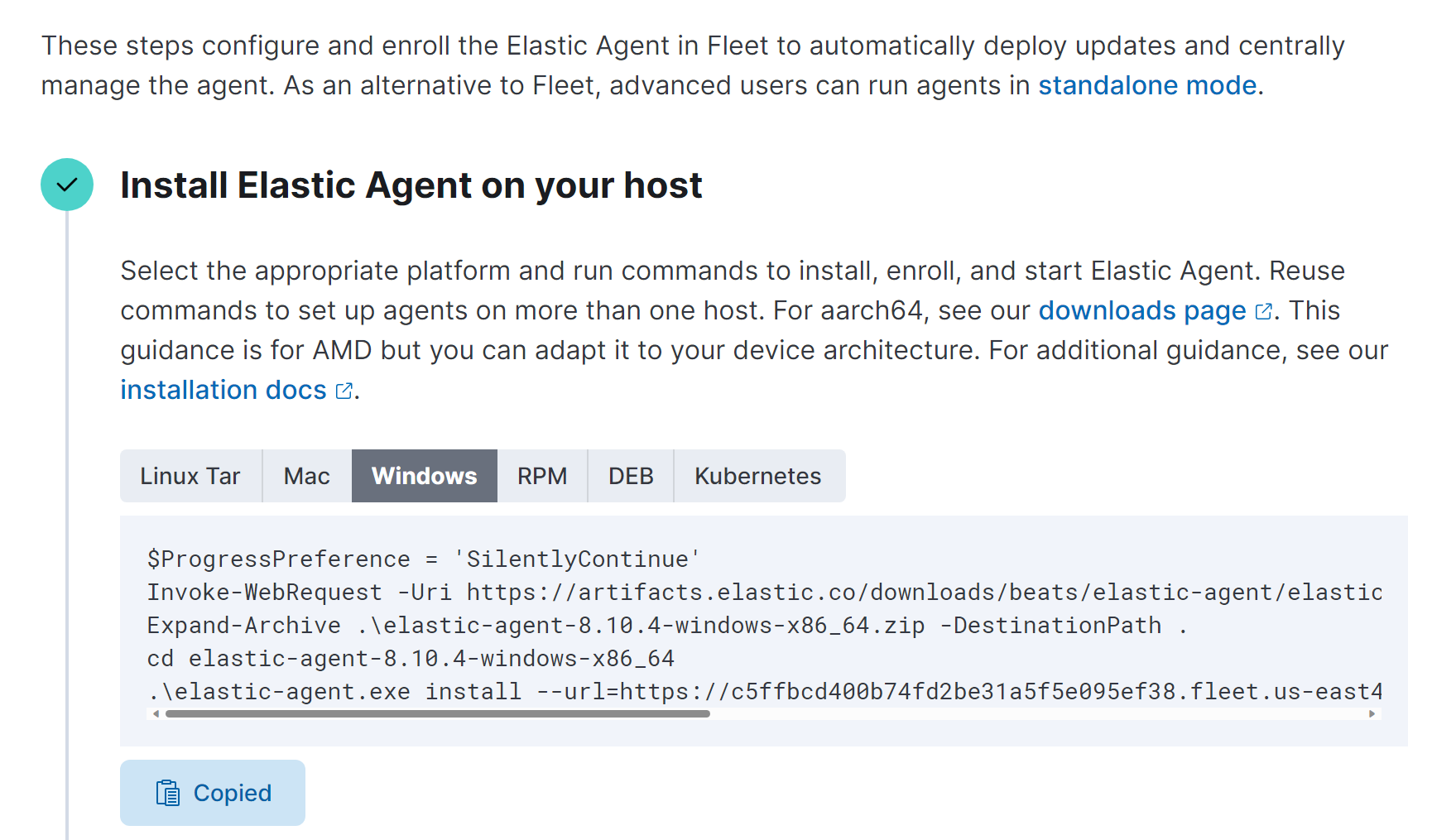
Task: Click the code block's right scroll arrow
Action: tap(1372, 713)
